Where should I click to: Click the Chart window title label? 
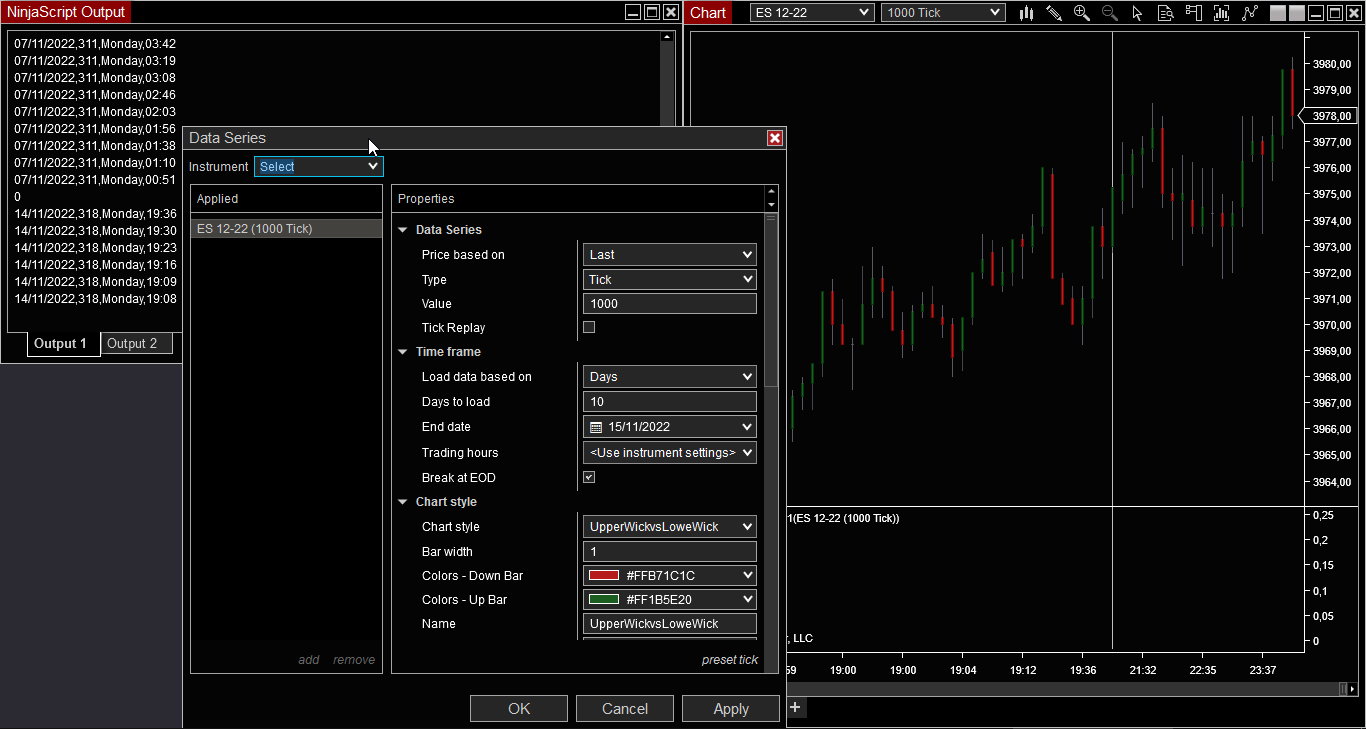pyautogui.click(x=708, y=13)
